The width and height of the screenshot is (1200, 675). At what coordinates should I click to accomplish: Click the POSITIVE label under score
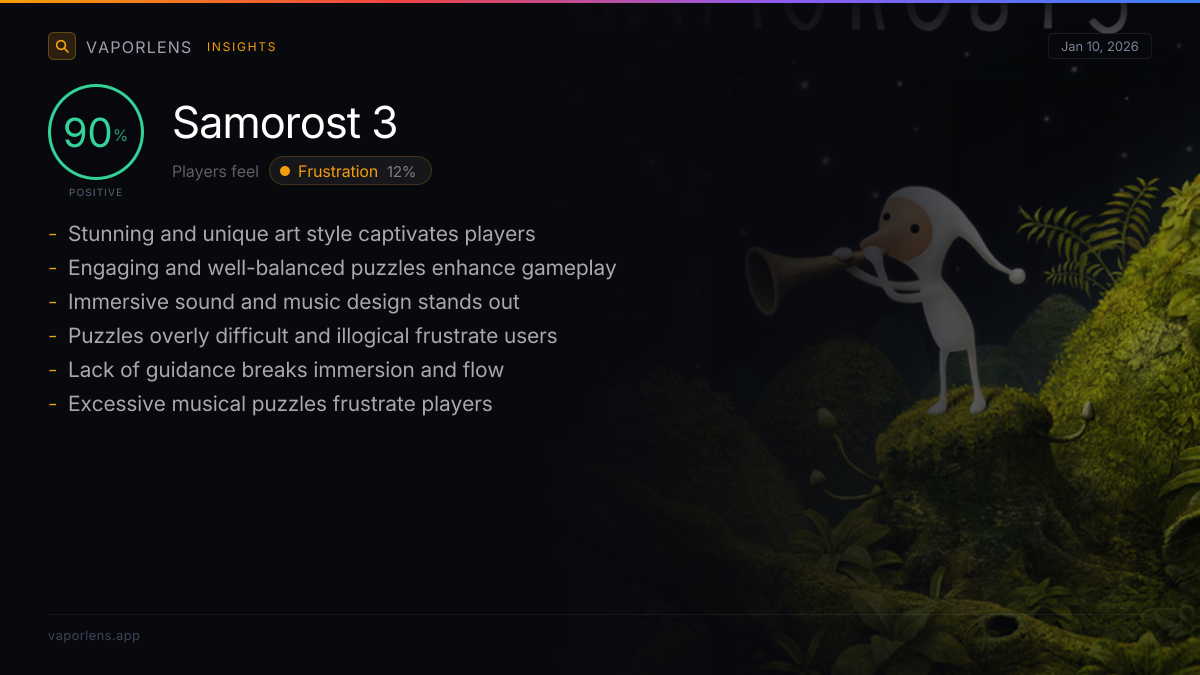(96, 192)
